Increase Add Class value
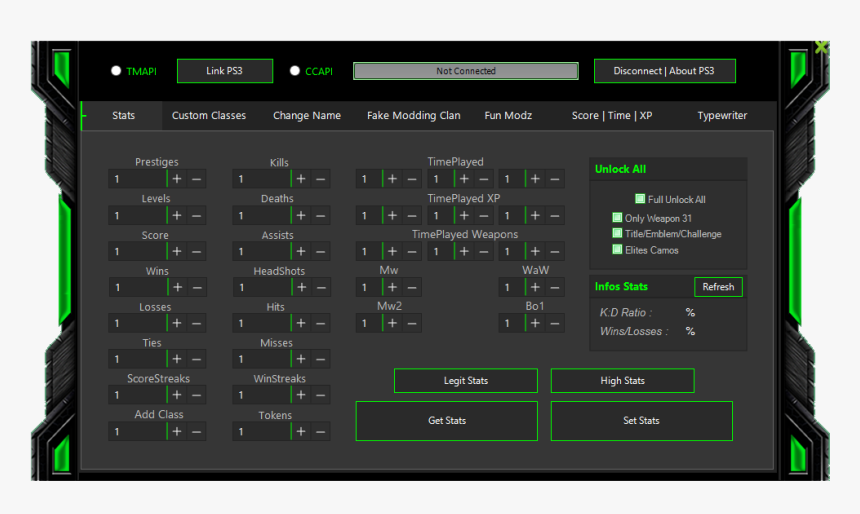The image size is (860, 514). pyautogui.click(x=177, y=432)
